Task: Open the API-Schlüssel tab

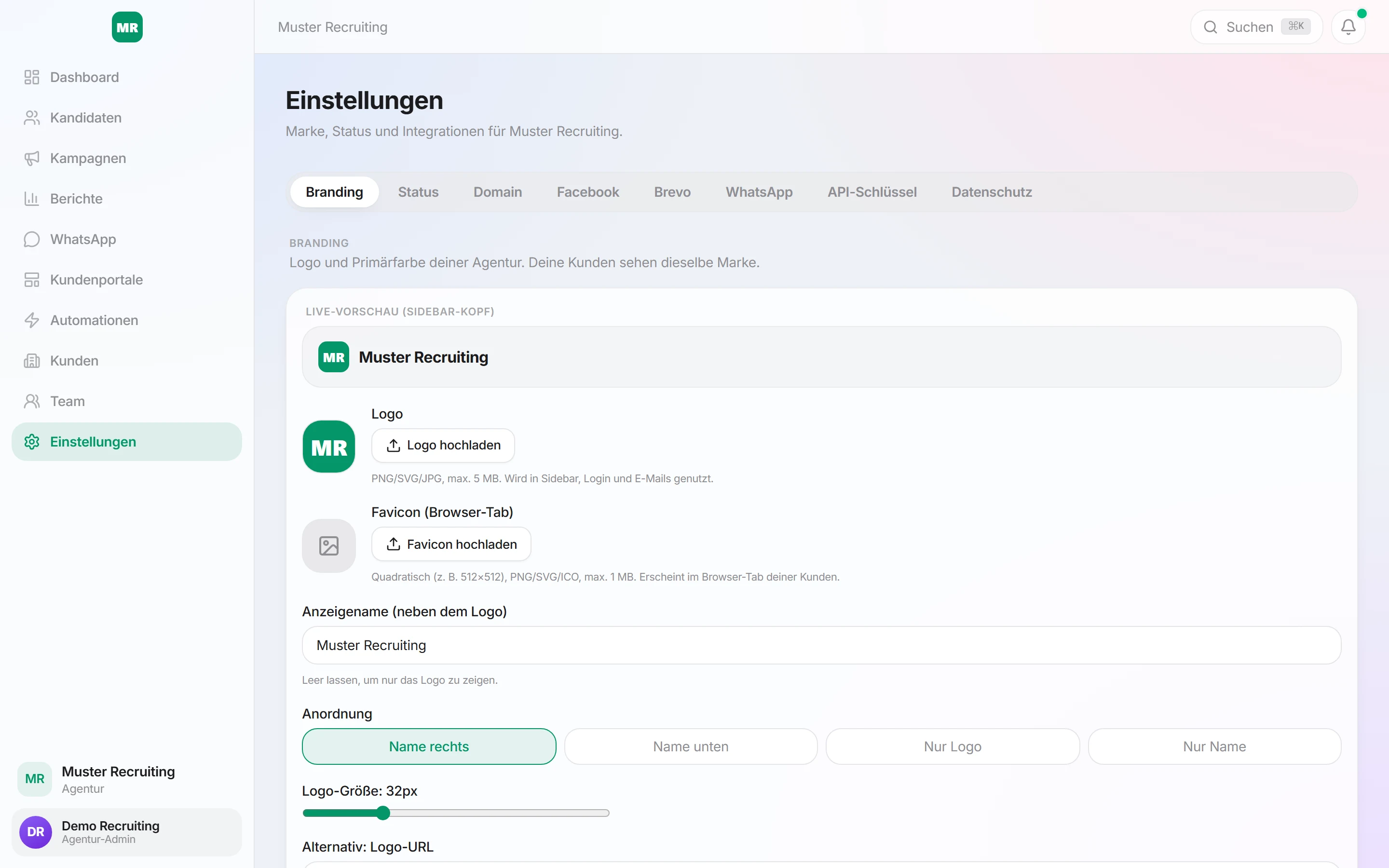Action: [872, 192]
